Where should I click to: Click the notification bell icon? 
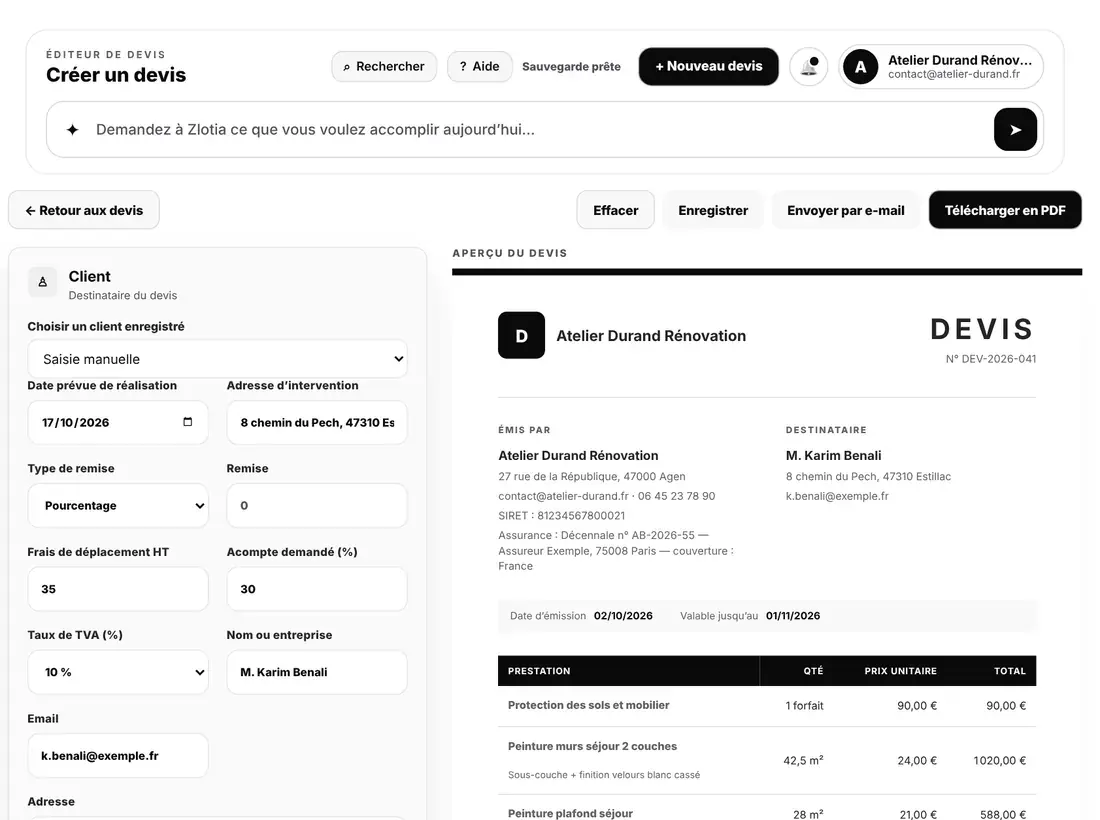tap(809, 67)
